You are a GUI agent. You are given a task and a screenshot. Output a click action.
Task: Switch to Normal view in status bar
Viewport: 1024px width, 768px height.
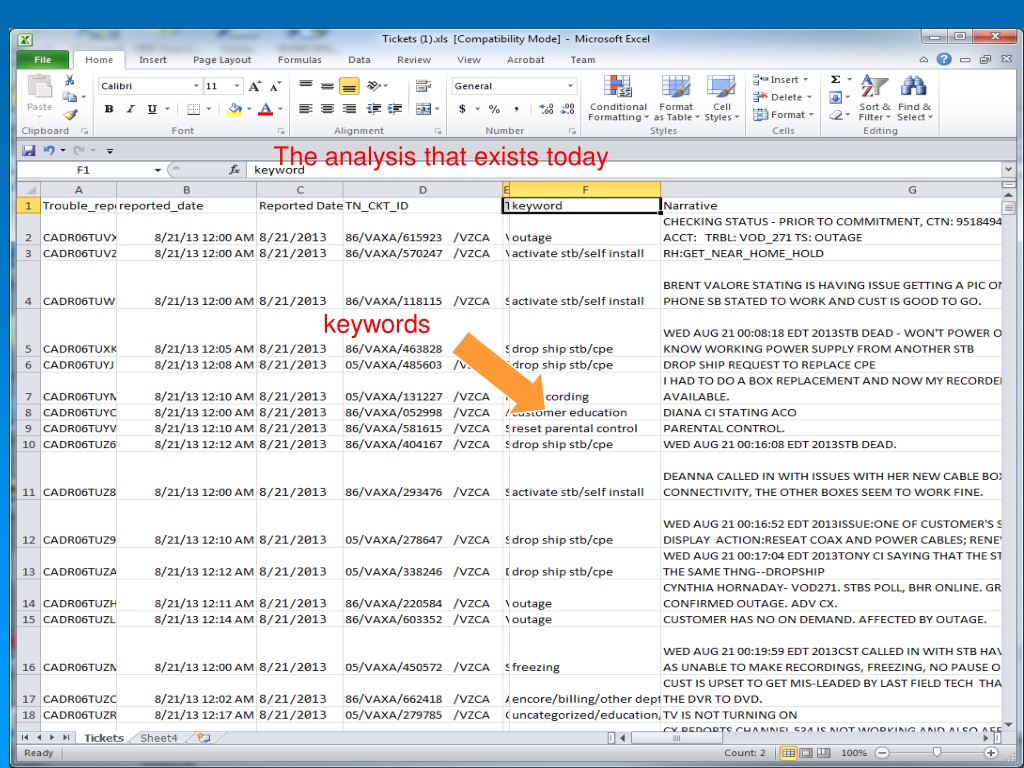[x=789, y=753]
